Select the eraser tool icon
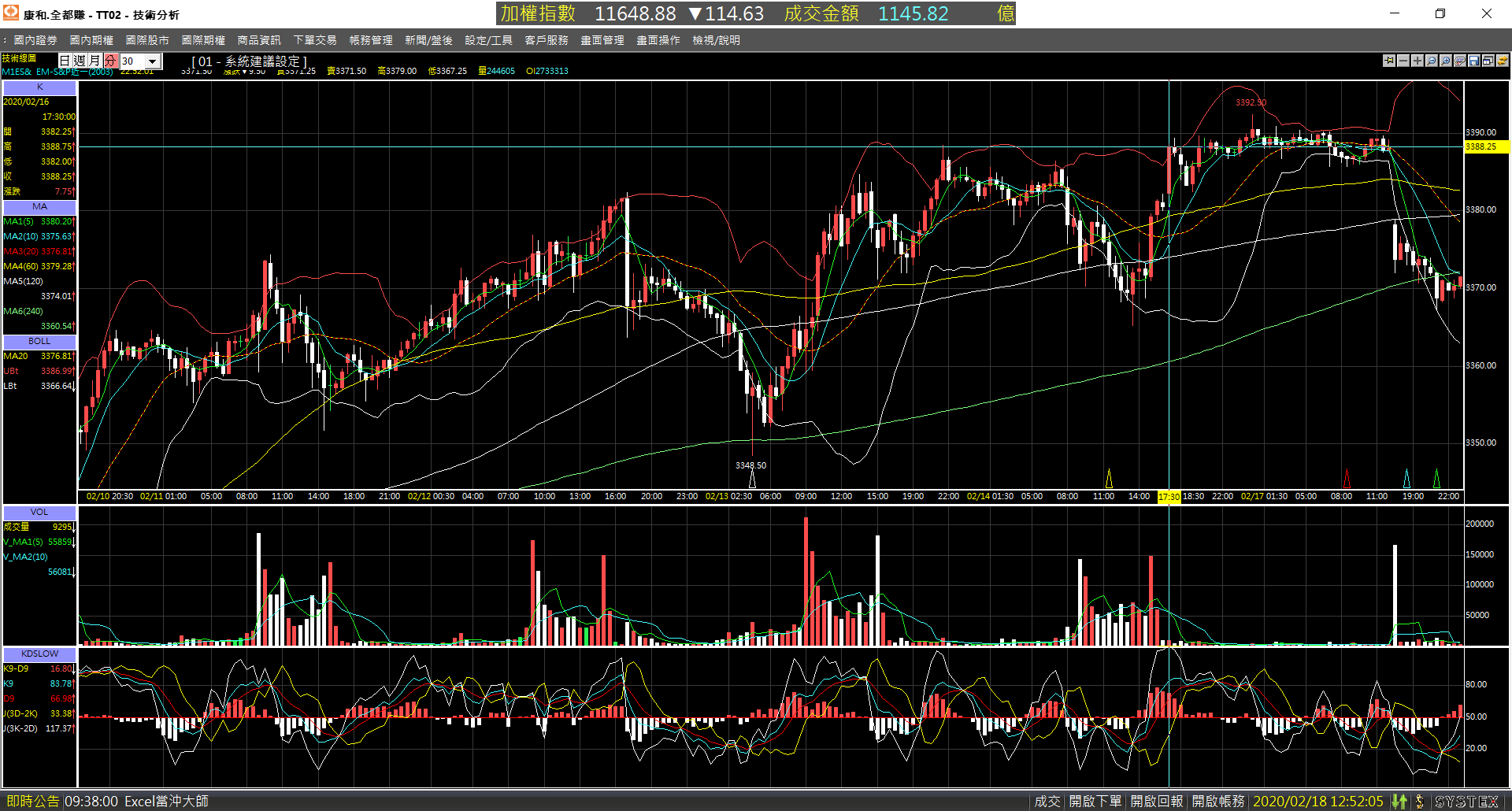Viewport: 1512px width, 811px height. pyautogui.click(x=1460, y=61)
